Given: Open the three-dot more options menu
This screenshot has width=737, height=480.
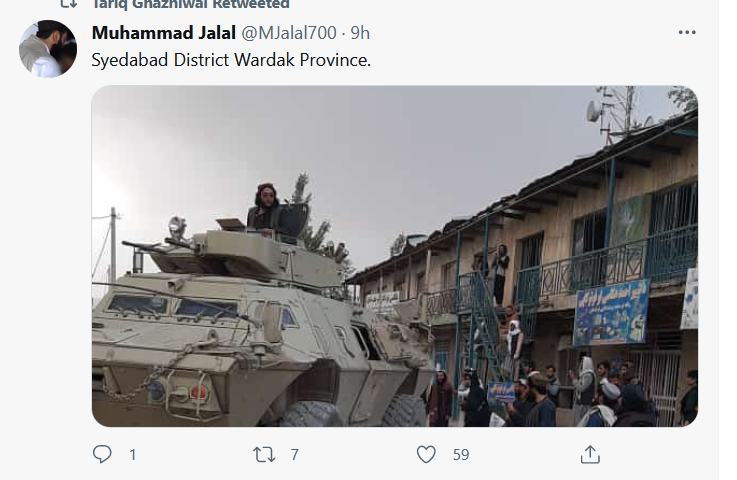Looking at the screenshot, I should tap(687, 32).
